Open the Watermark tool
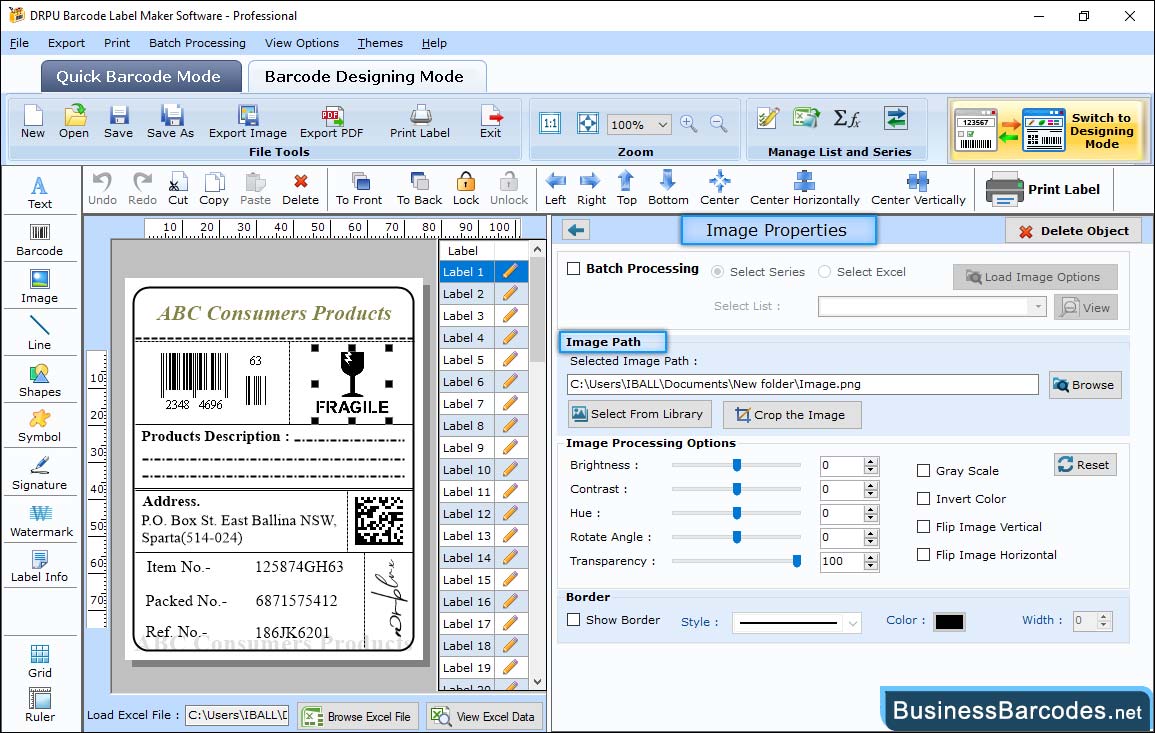The image size is (1155, 733). click(41, 520)
